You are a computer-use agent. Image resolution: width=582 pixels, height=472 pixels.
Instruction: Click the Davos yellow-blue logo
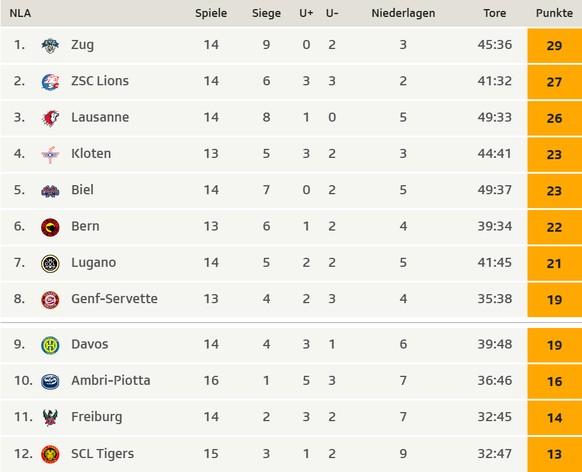click(50, 345)
